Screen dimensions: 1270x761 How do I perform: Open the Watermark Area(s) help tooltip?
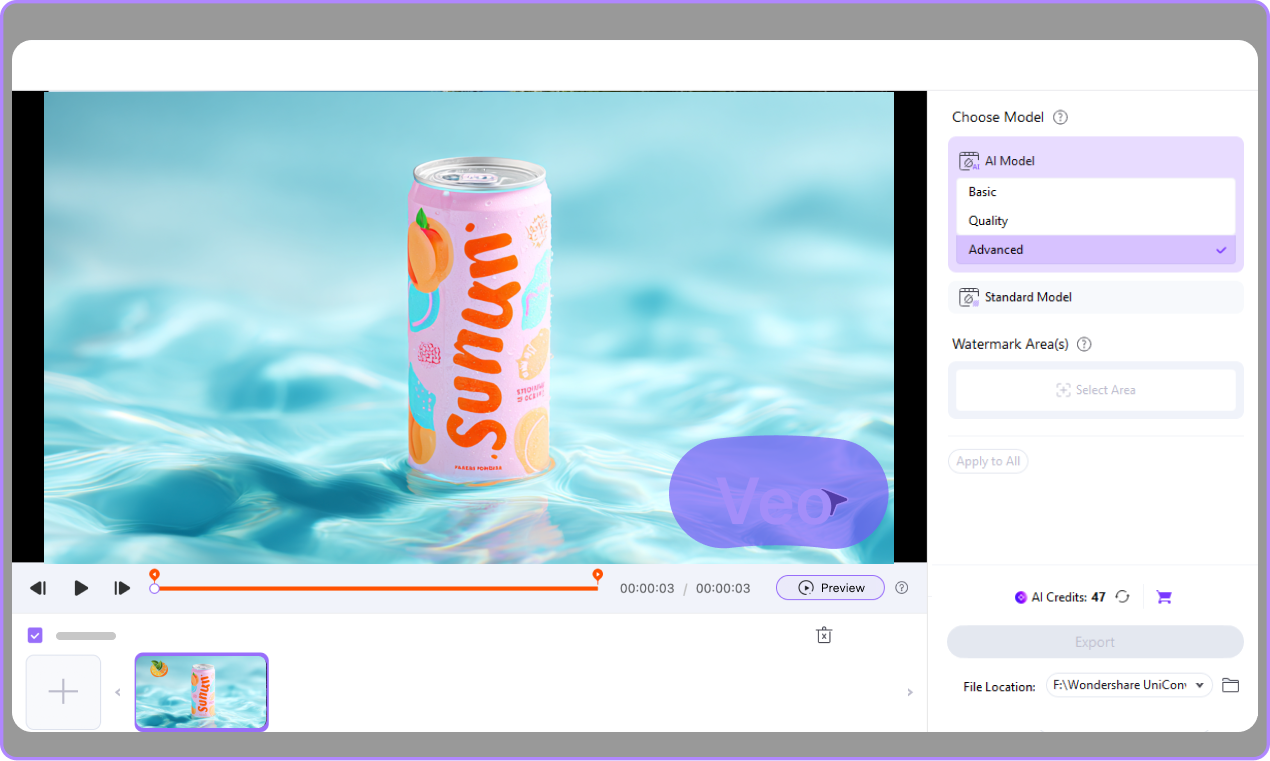point(1084,344)
